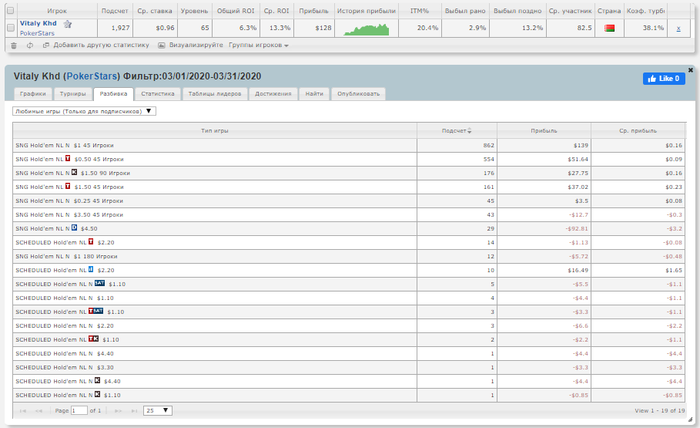Screen dimensions: 700x428
Task: Open the Достижения tab
Action: (x=273, y=94)
